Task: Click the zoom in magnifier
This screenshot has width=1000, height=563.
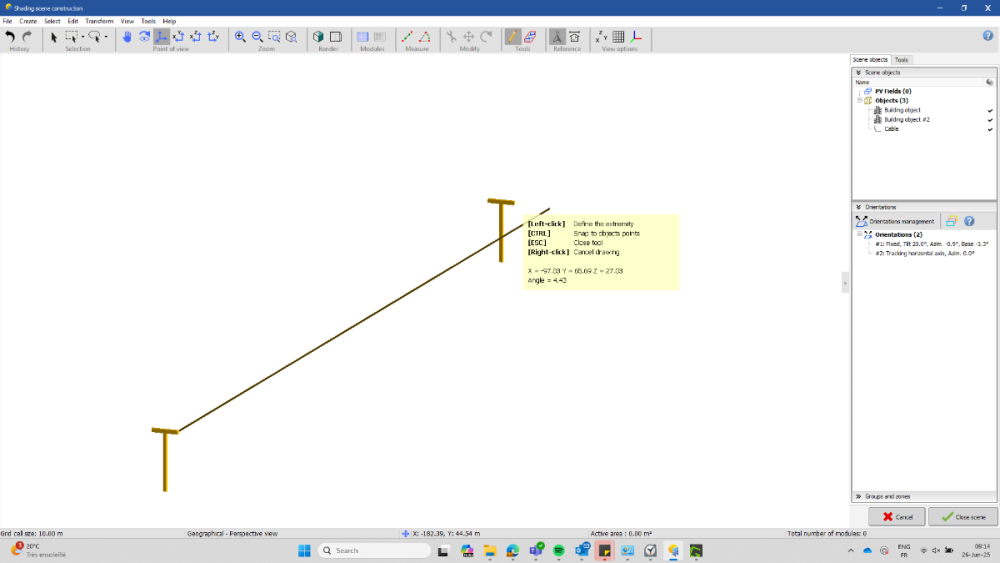Action: tap(240, 37)
